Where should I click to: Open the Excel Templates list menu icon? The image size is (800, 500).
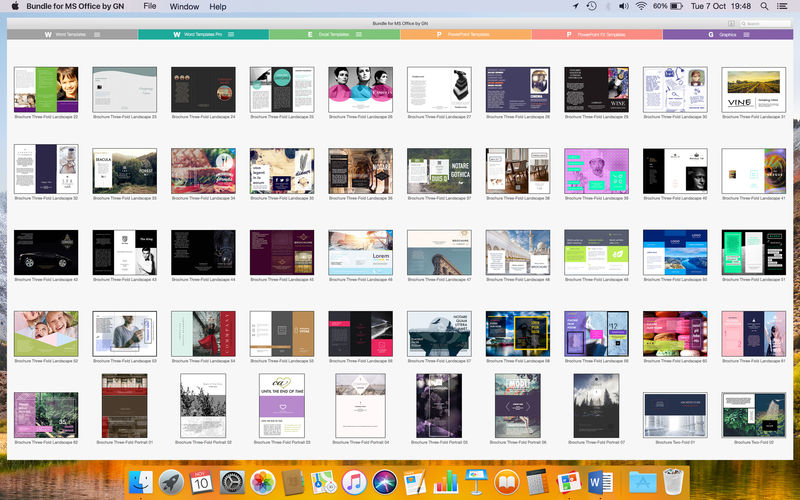pyautogui.click(x=359, y=35)
